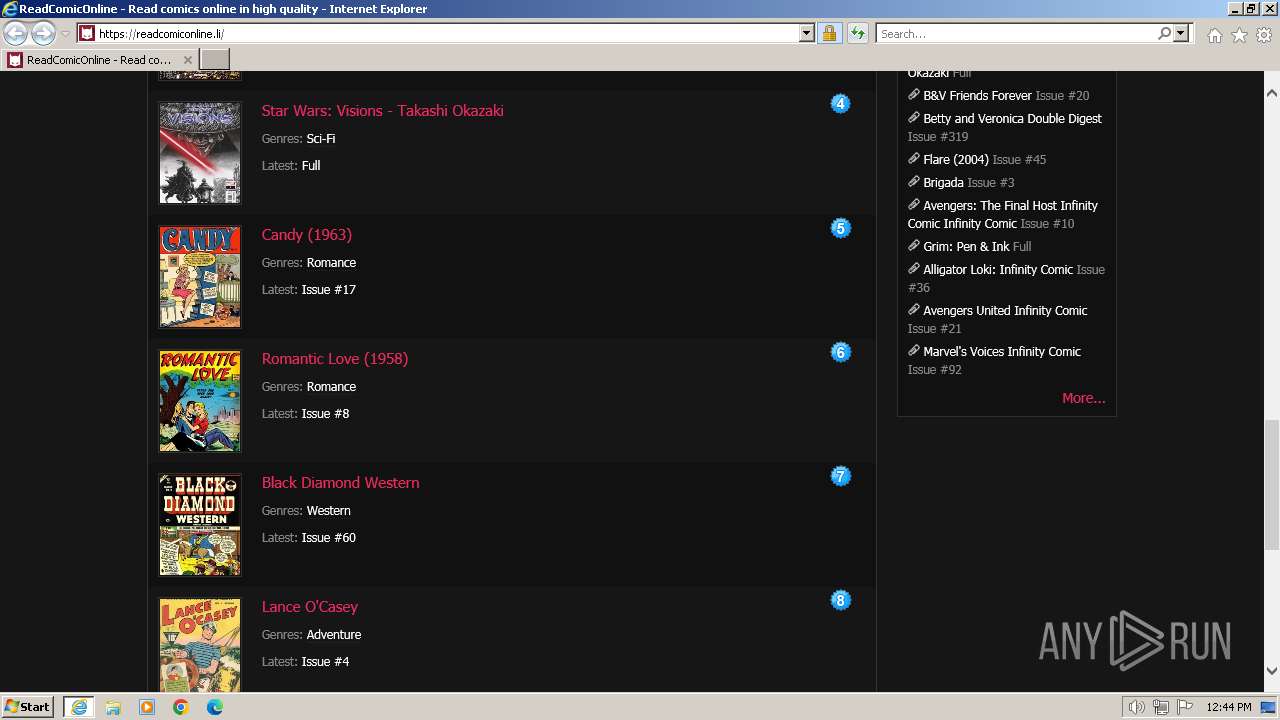Open Marvel's Voices Infinity Comic link

point(1002,352)
